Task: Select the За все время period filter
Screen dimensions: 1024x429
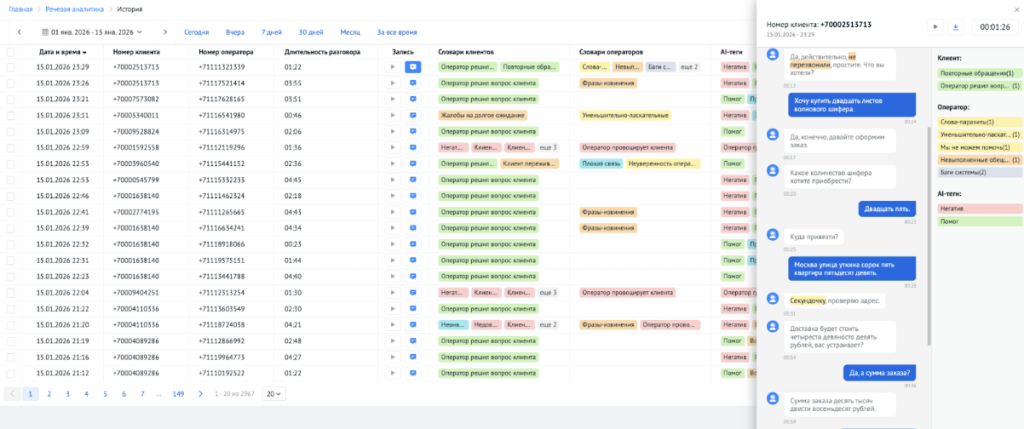Action: pyautogui.click(x=396, y=32)
